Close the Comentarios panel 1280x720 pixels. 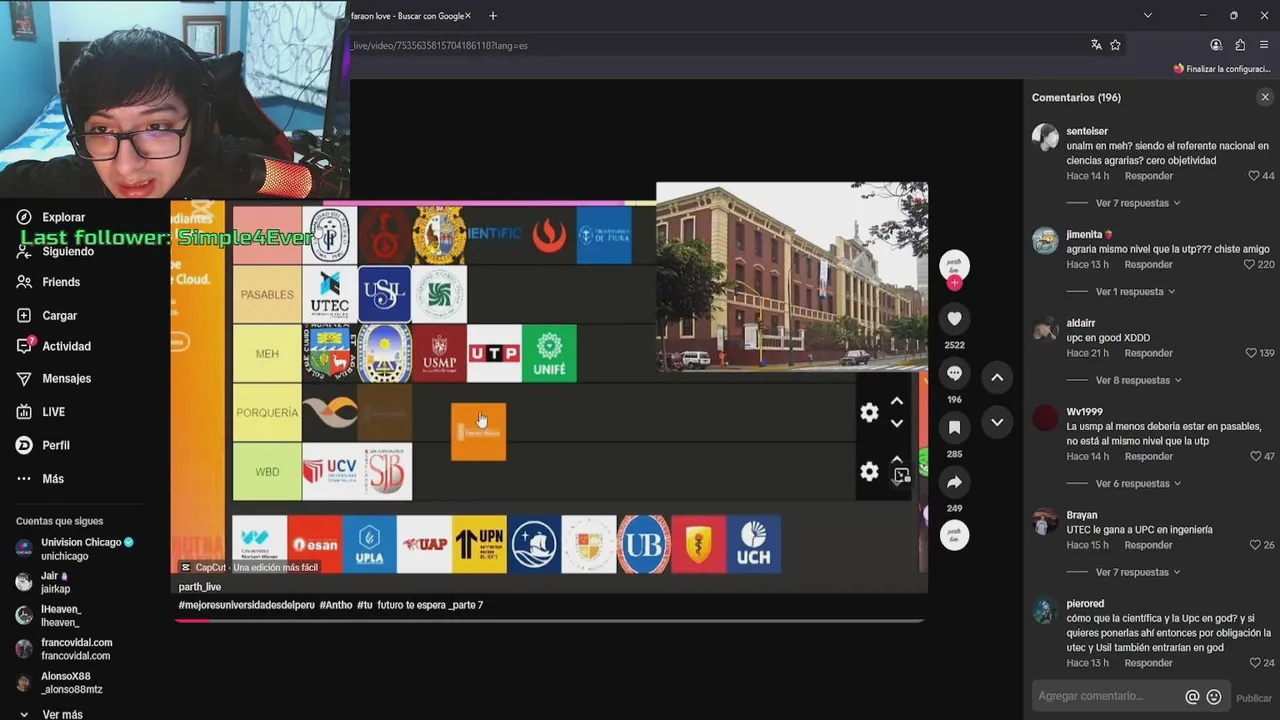[1265, 97]
